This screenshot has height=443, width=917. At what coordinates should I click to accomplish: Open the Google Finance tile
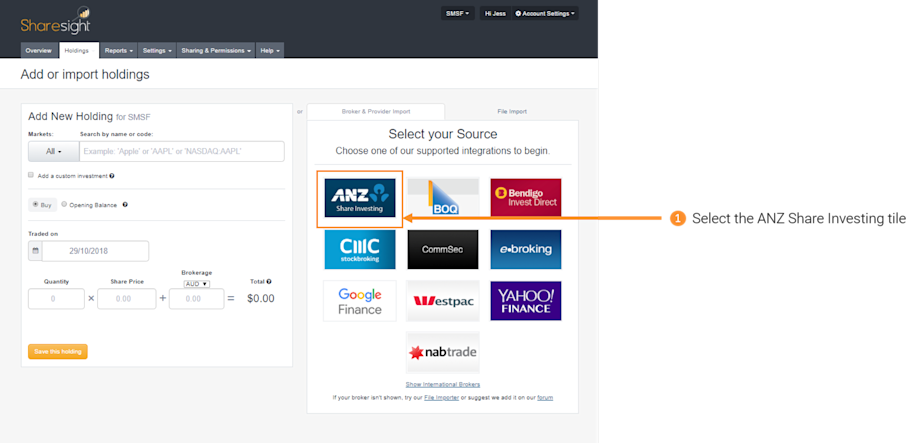[x=360, y=301]
